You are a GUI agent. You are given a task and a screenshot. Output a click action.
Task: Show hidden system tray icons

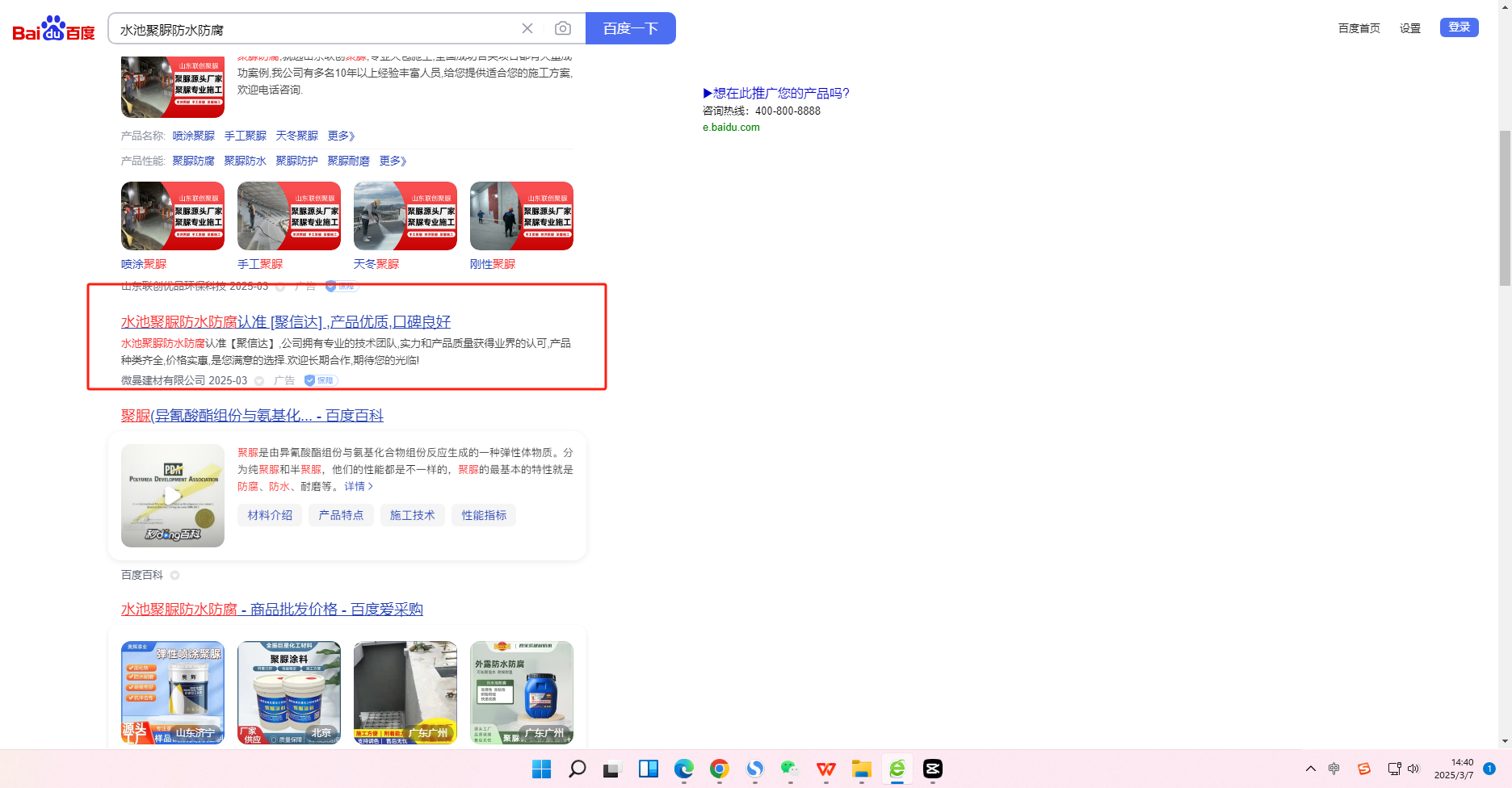[1310, 769]
